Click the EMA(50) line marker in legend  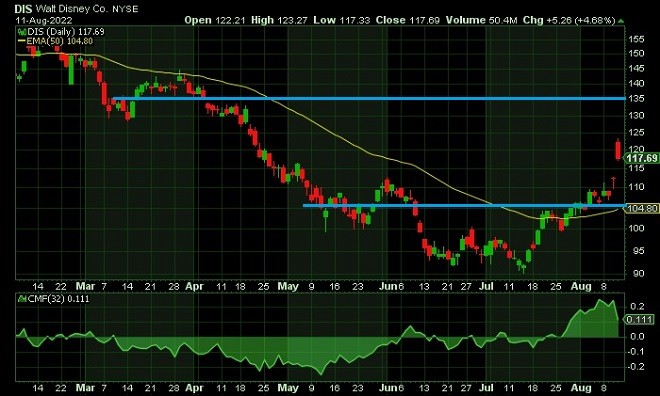(22, 41)
